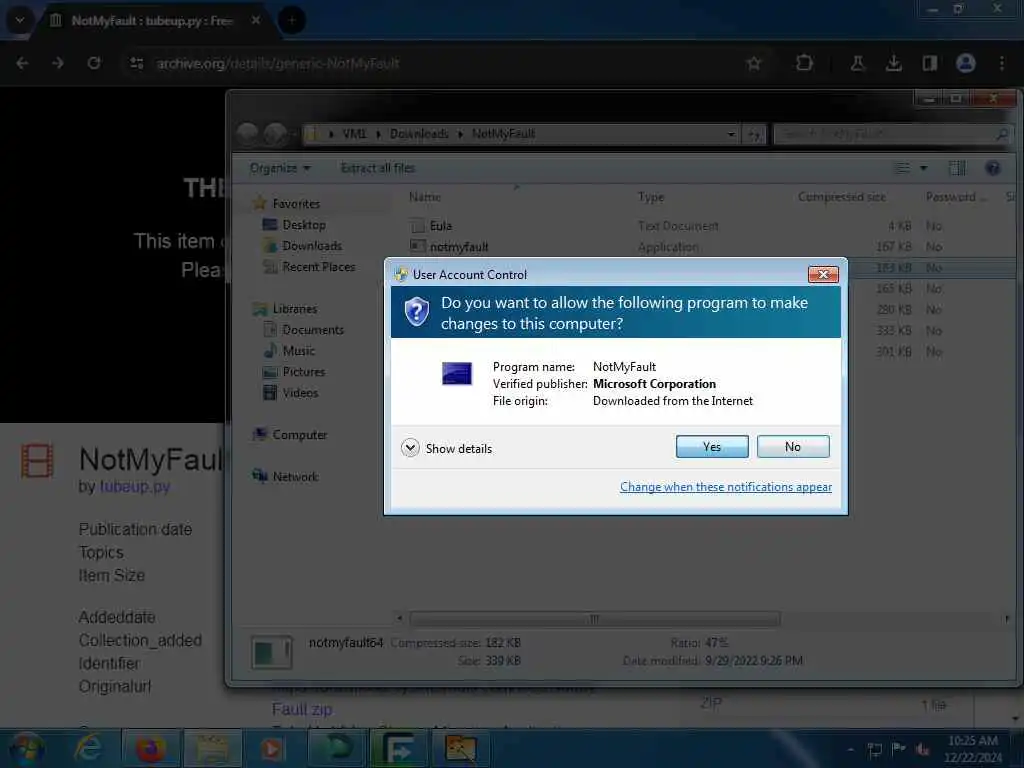Select Music library
Screen dimensions: 1024x768
[298, 351]
